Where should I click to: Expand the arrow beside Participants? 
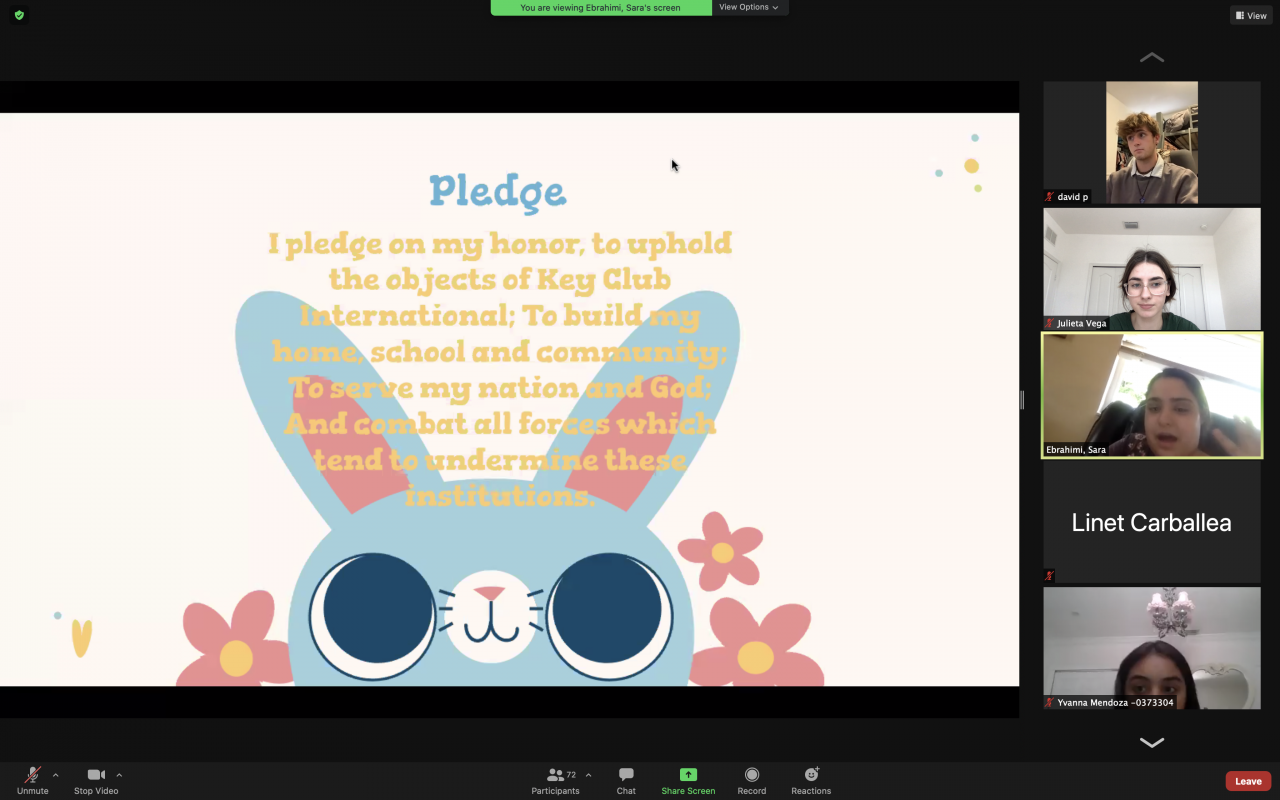coord(588,775)
